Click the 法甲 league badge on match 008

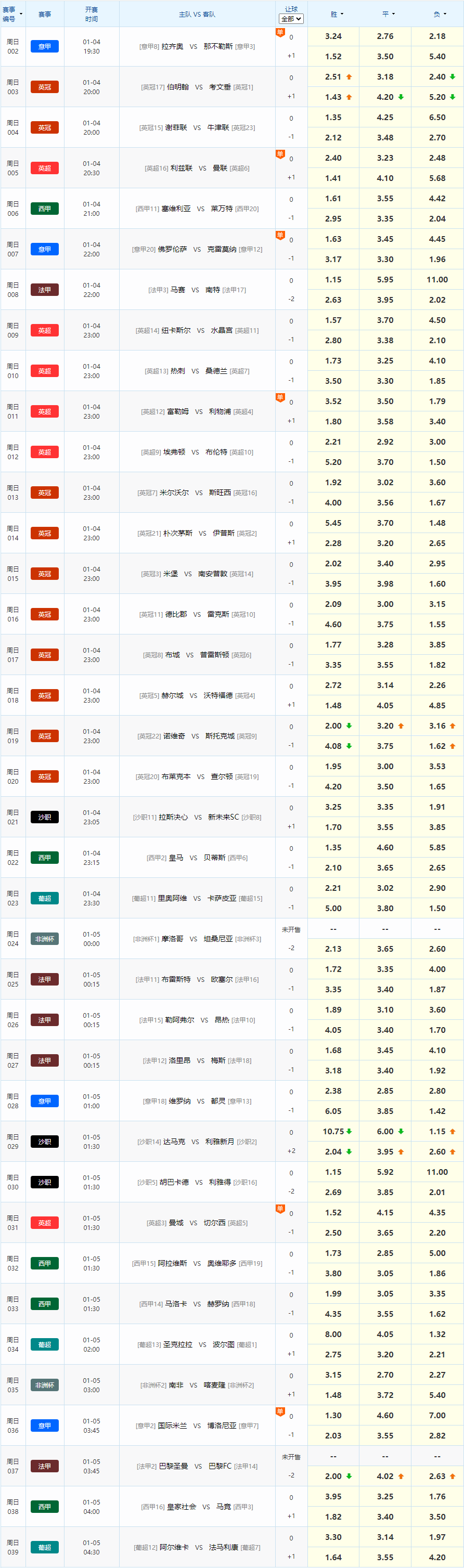(44, 290)
